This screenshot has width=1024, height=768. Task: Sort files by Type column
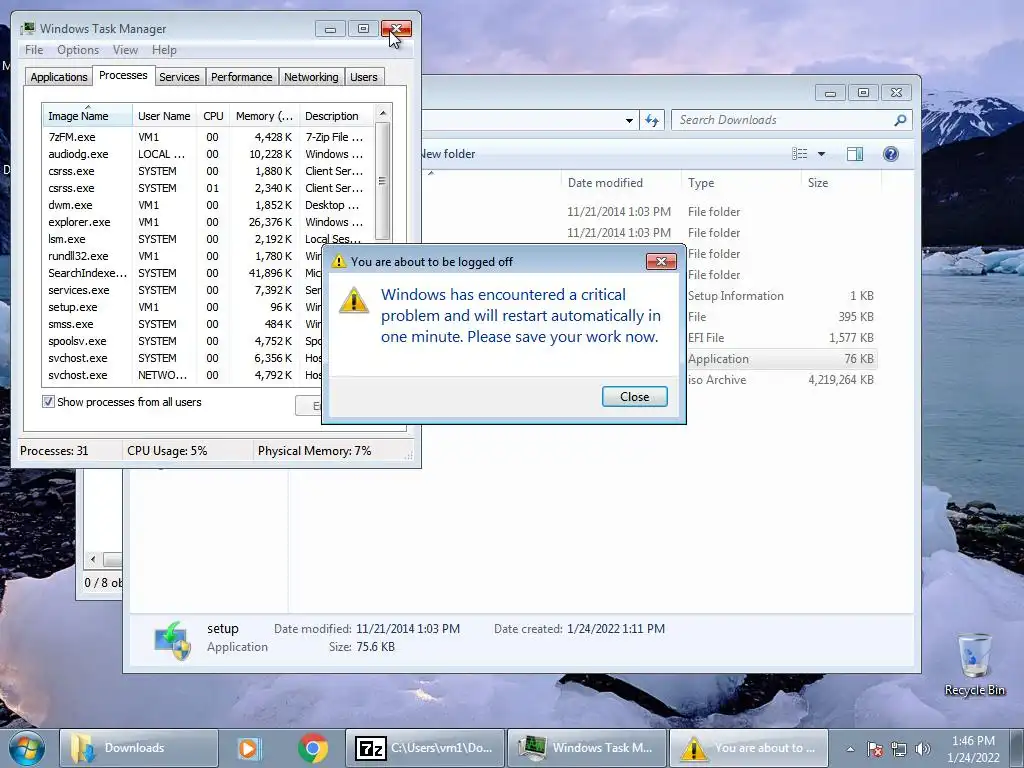[x=741, y=183]
